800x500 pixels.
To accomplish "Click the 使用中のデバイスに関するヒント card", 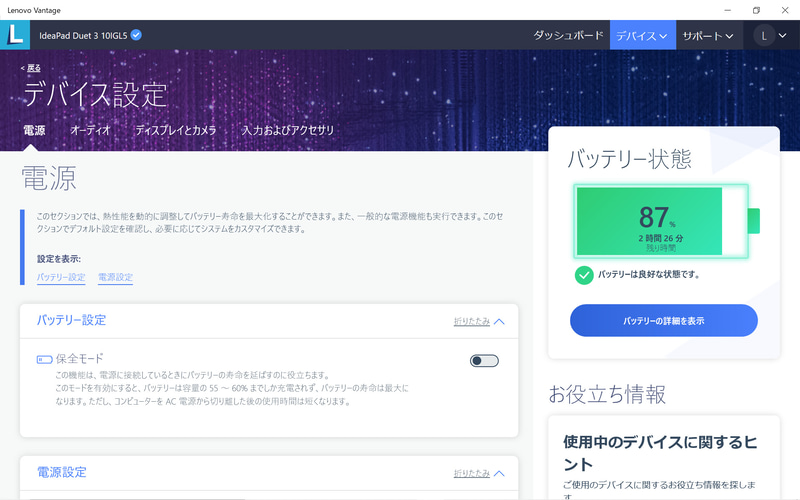I will pyautogui.click(x=664, y=458).
